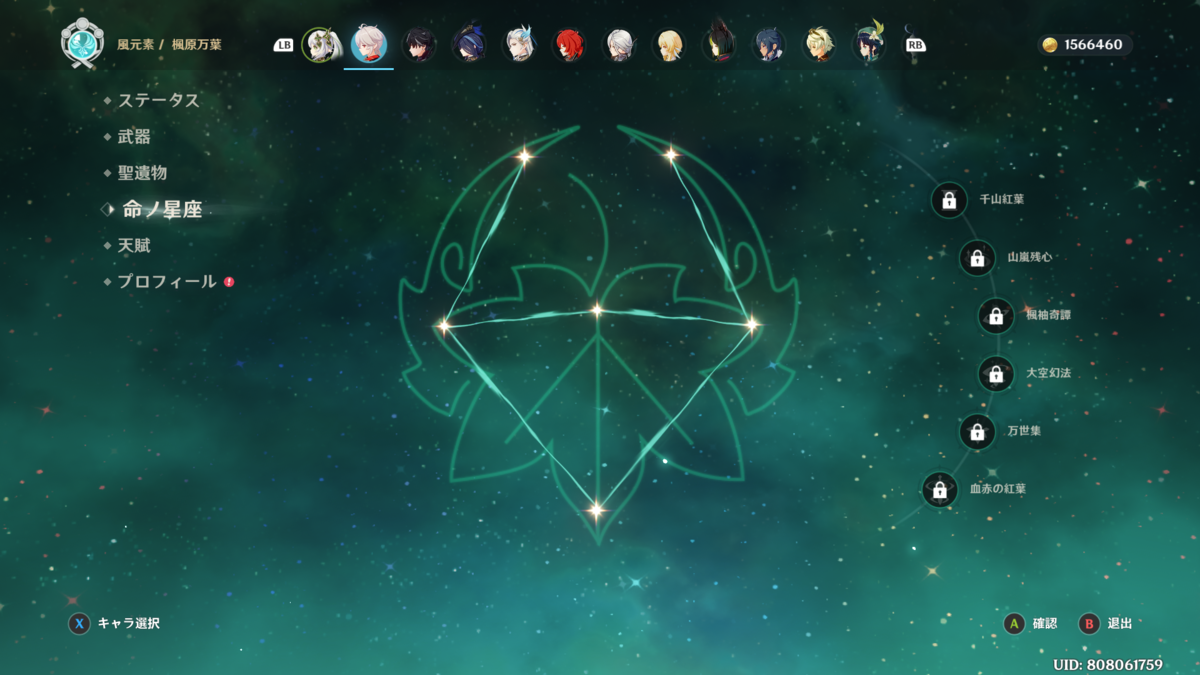Click the キャラ選択 label
Viewport: 1200px width, 675px height.
point(128,623)
